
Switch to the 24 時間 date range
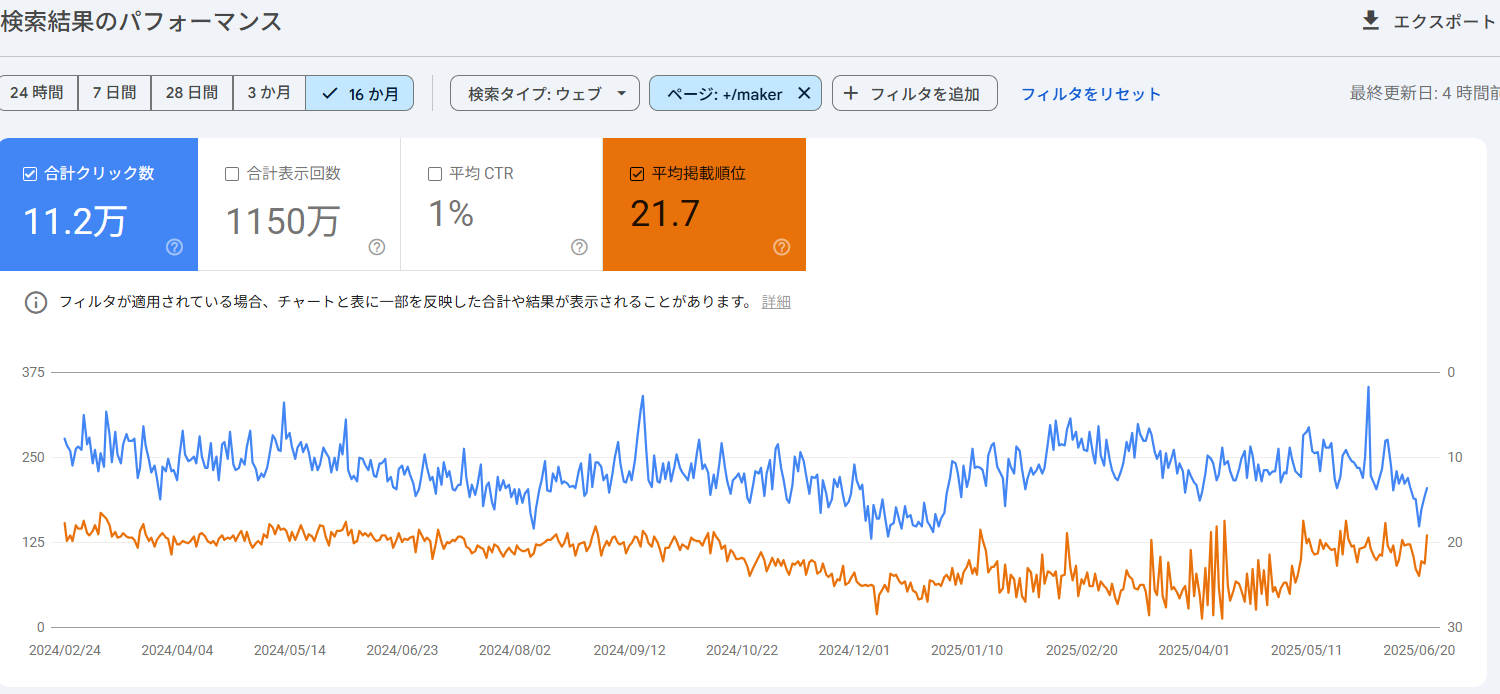(x=38, y=92)
